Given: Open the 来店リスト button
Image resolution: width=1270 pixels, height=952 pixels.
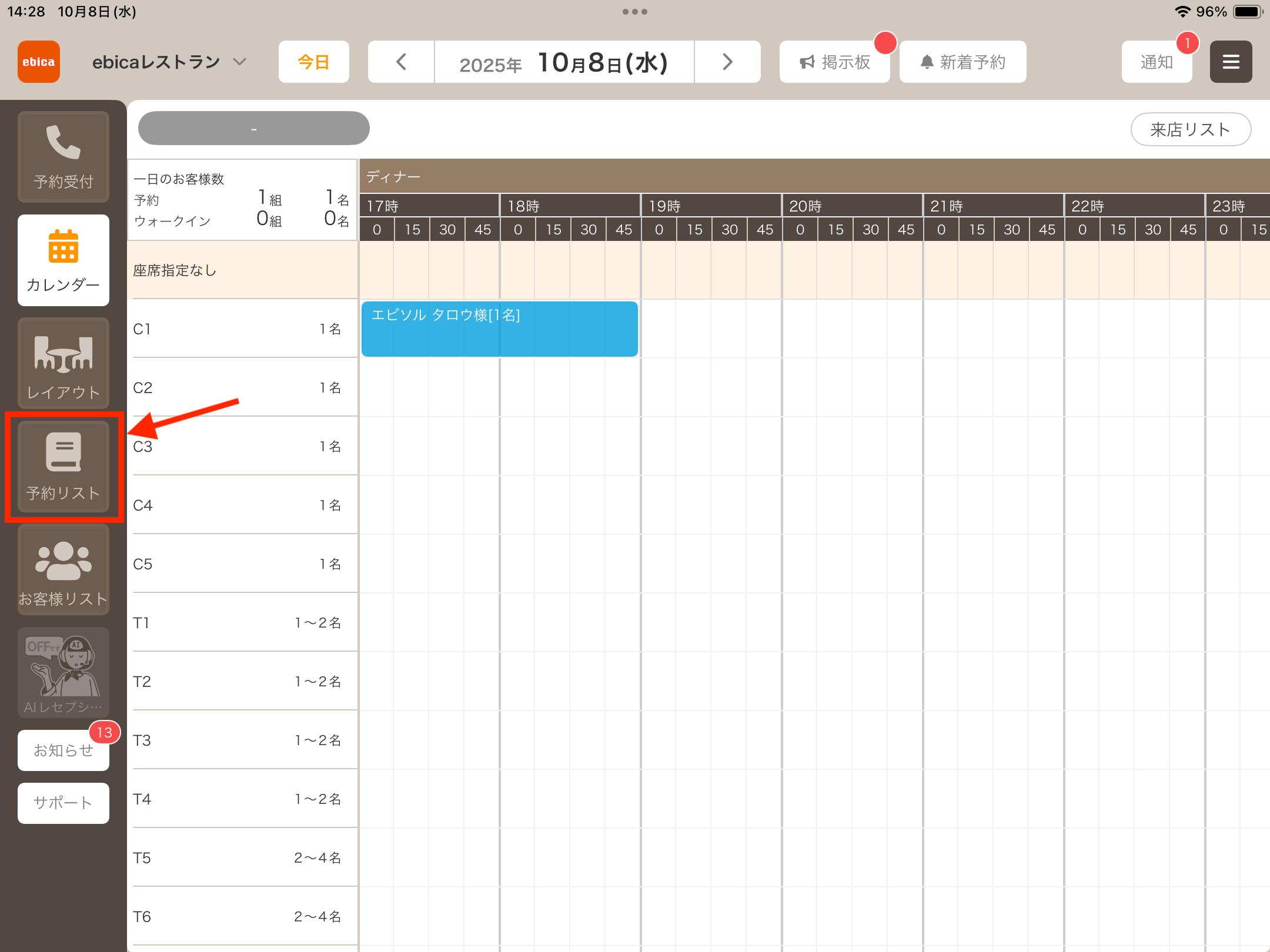Looking at the screenshot, I should tap(1191, 129).
